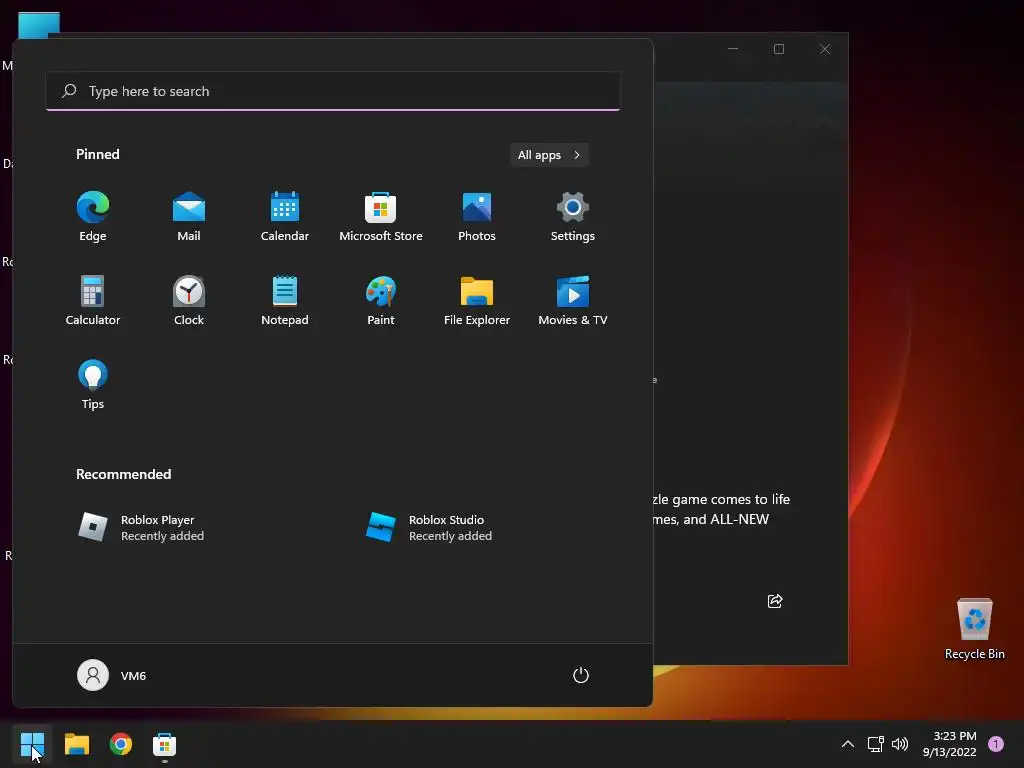Screen dimensions: 1024x768
Task: Focus the Type here to search box
Action: (333, 91)
